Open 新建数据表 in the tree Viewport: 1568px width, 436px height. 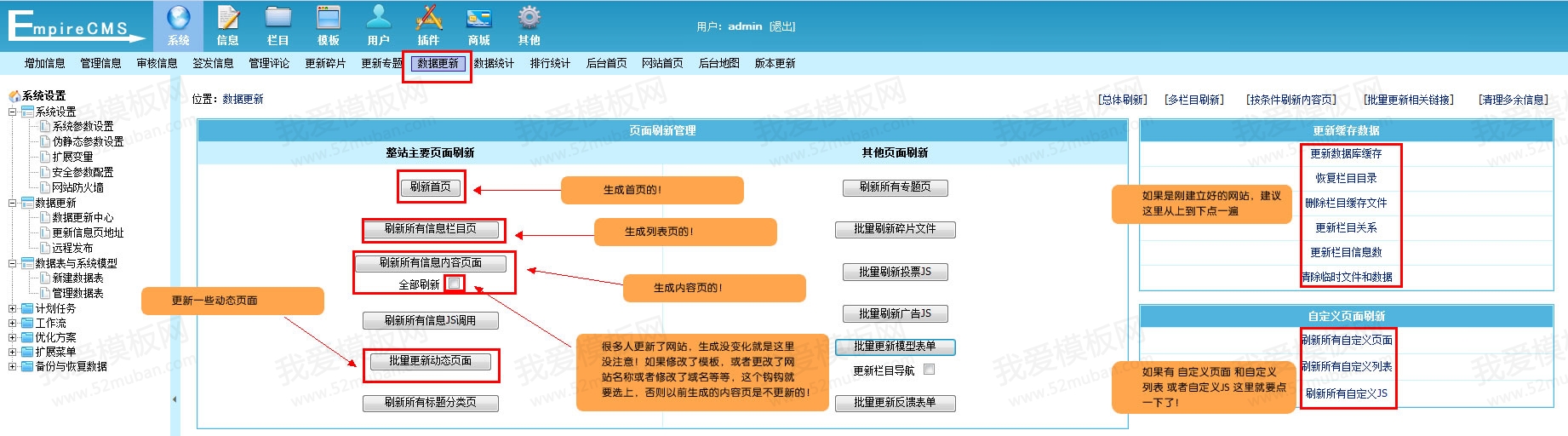tap(77, 278)
